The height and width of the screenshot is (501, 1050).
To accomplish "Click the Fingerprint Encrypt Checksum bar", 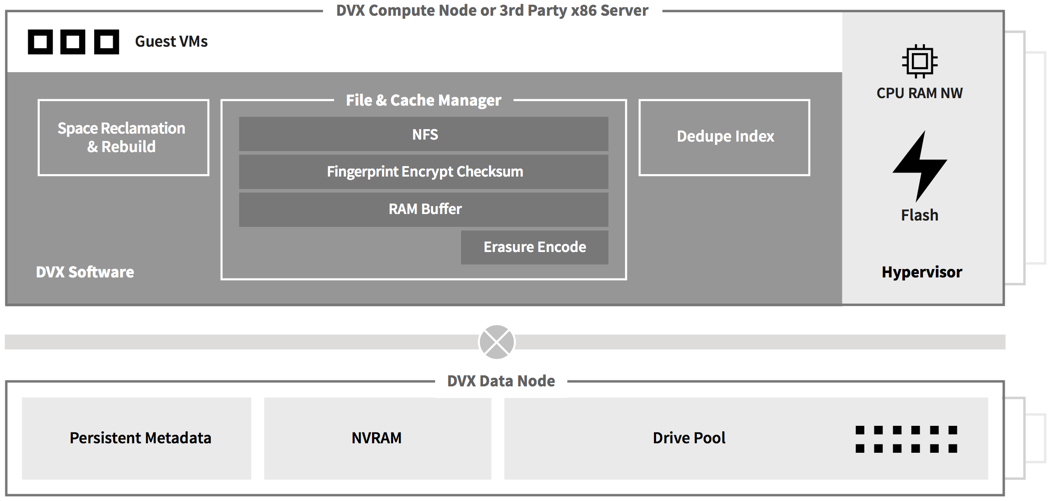I will click(x=424, y=171).
